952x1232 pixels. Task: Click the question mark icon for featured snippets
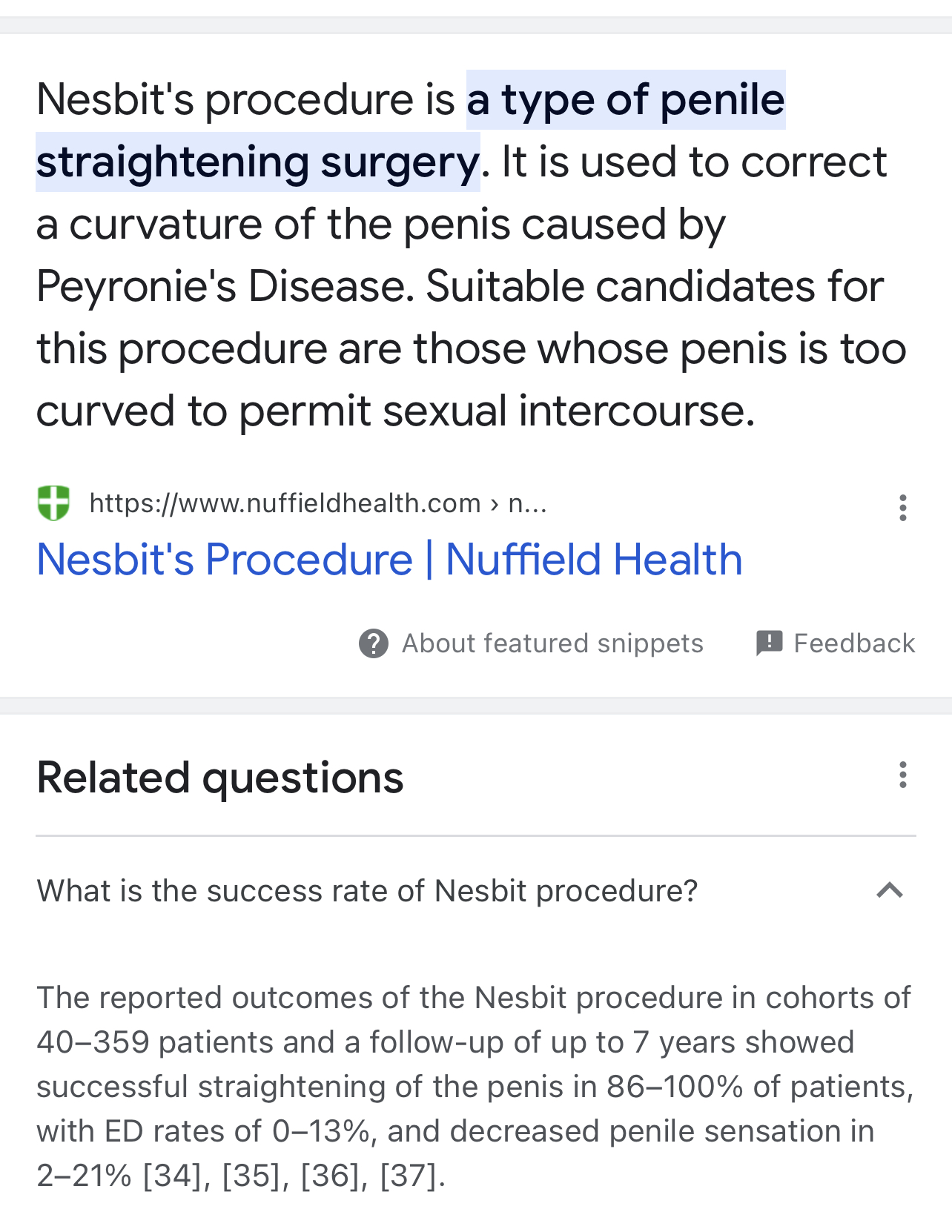pyautogui.click(x=374, y=643)
